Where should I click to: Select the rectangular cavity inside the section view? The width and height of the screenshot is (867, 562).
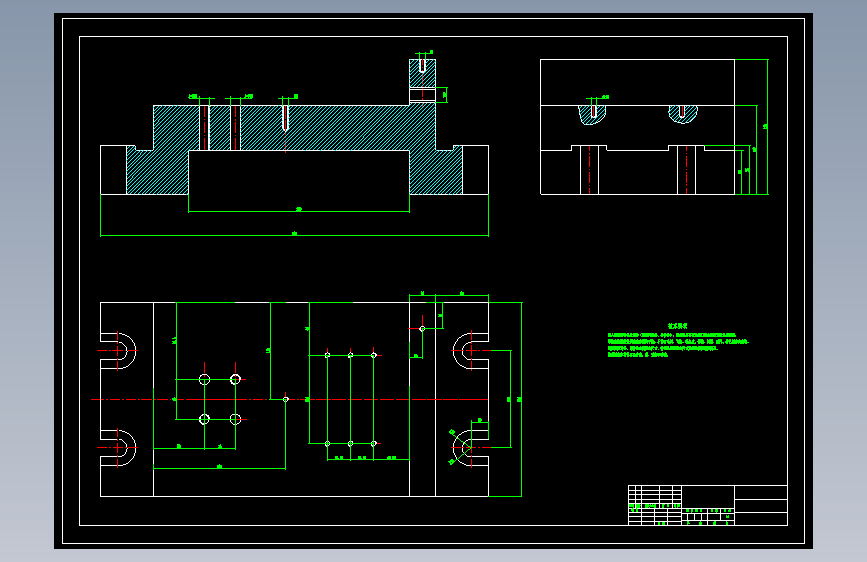click(x=299, y=172)
